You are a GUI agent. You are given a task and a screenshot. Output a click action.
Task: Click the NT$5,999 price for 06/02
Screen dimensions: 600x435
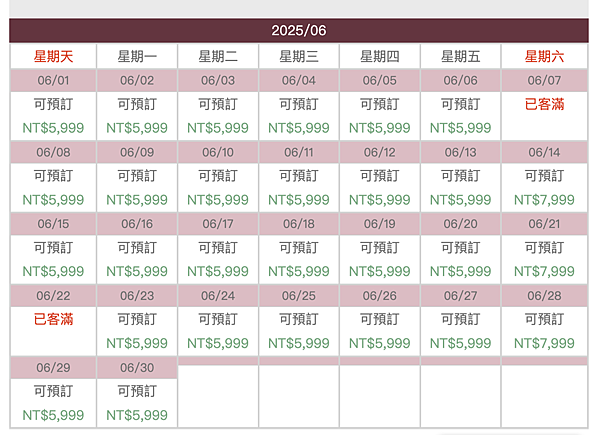point(137,128)
